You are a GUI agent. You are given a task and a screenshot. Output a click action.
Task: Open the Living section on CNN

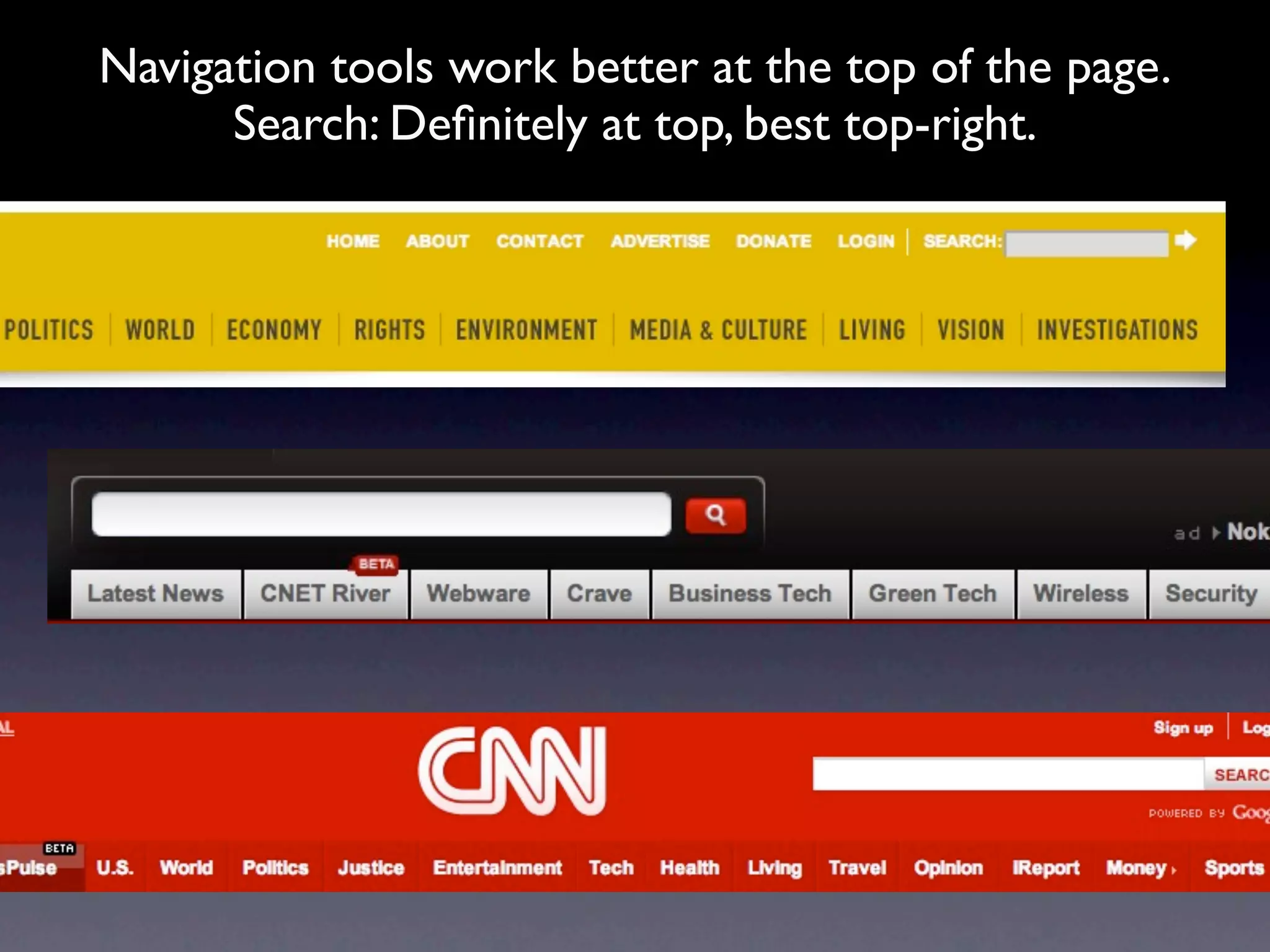pyautogui.click(x=775, y=868)
